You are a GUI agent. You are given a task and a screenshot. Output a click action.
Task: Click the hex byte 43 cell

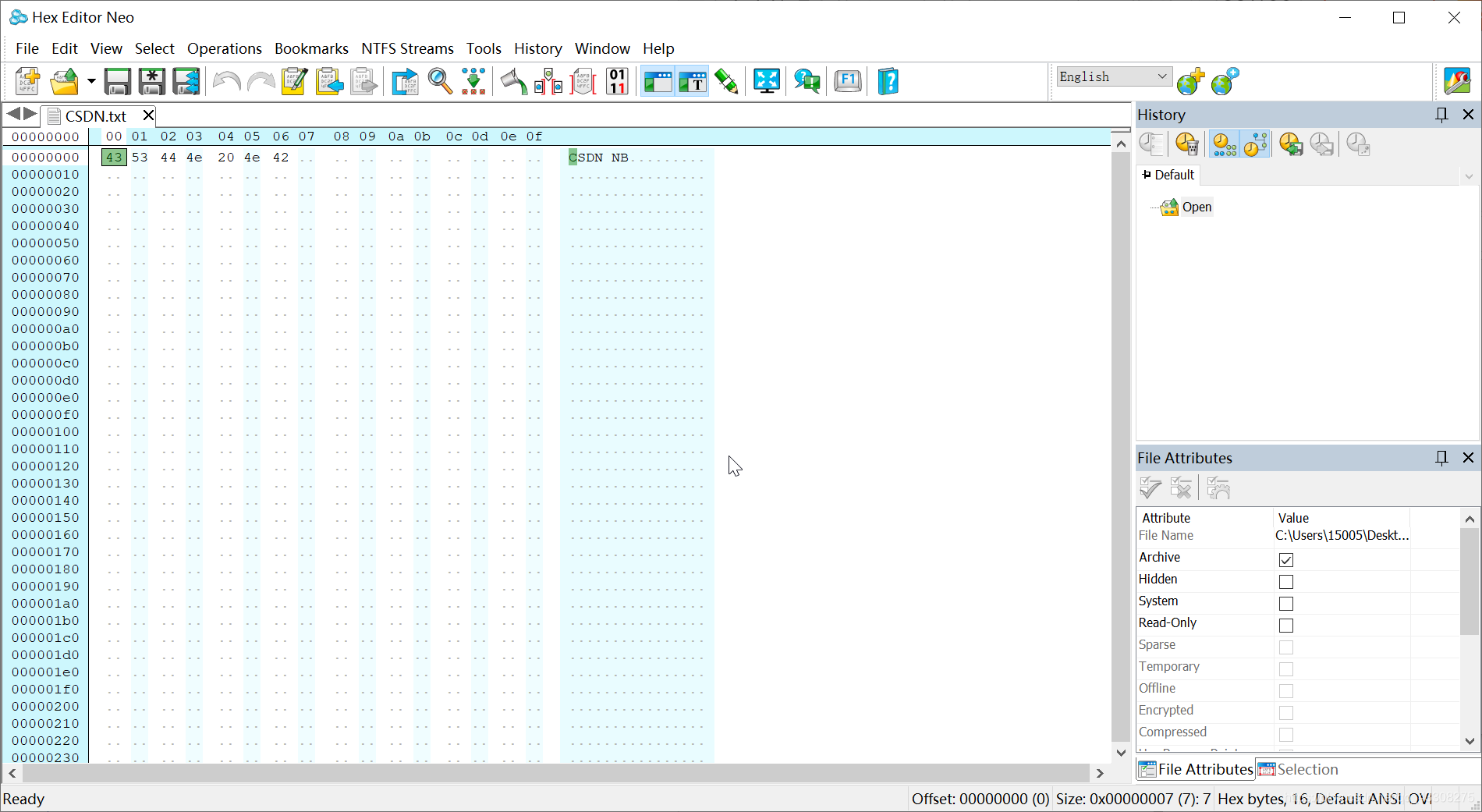pos(114,157)
